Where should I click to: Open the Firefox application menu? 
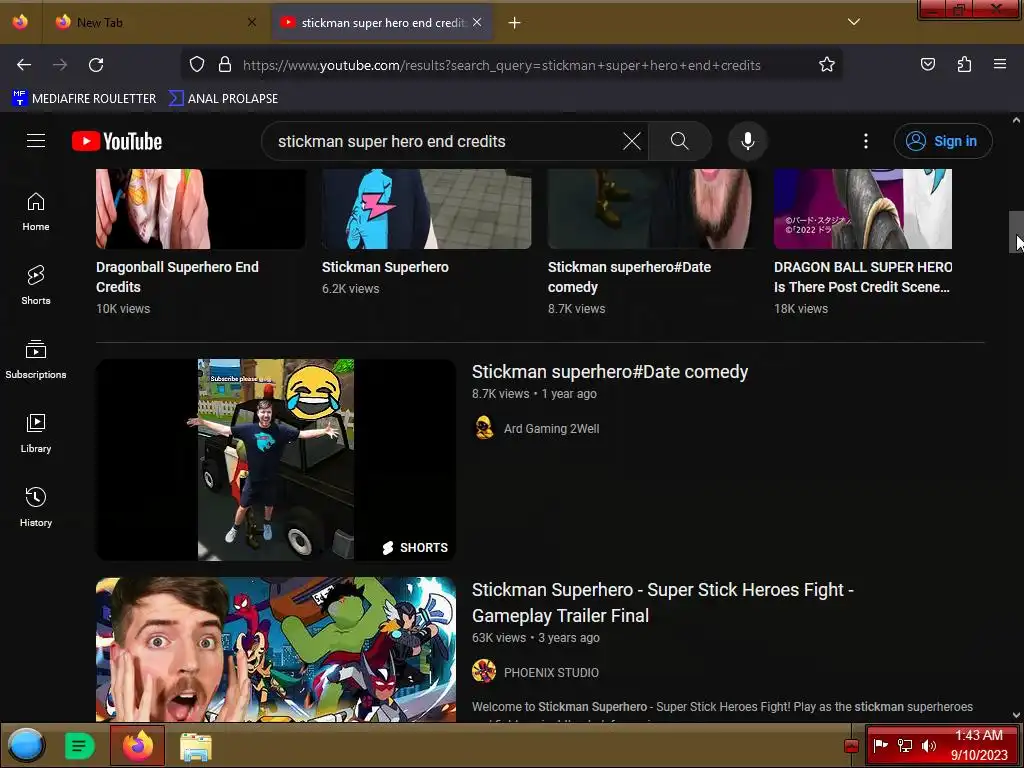coord(1000,65)
